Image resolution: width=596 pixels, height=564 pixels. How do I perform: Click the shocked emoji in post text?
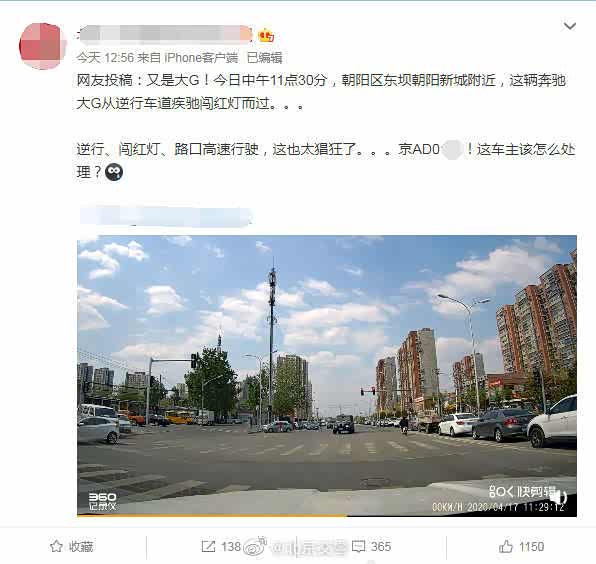coord(114,172)
